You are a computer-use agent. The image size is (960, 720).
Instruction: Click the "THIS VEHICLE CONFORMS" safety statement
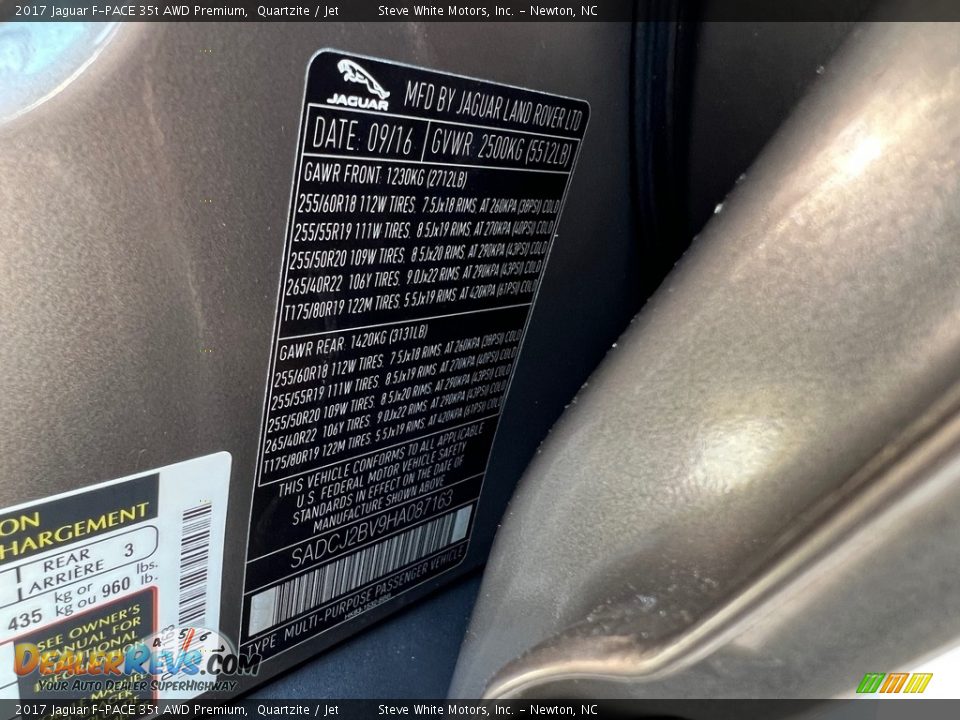tap(380, 475)
